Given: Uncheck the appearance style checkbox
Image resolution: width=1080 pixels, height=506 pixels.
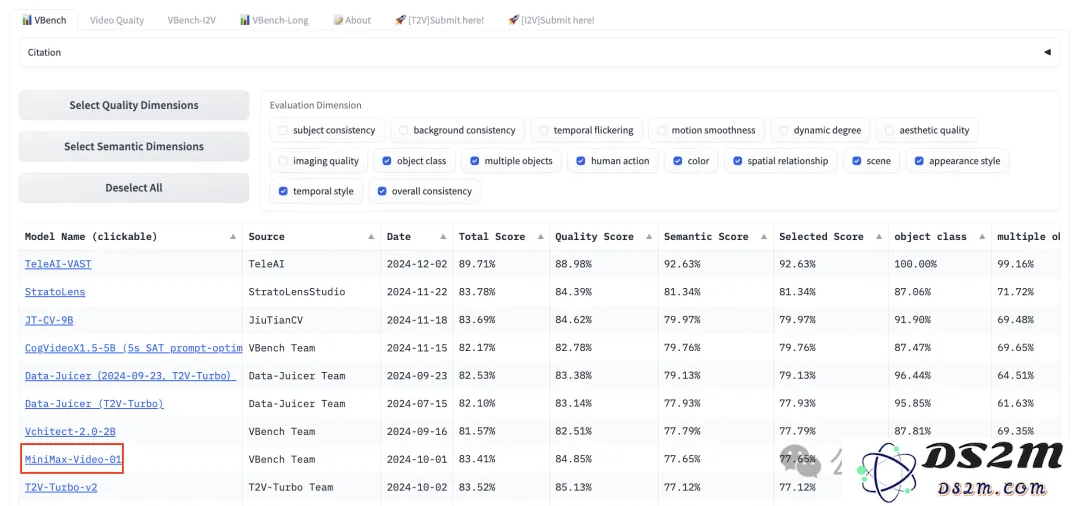Looking at the screenshot, I should coord(920,161).
